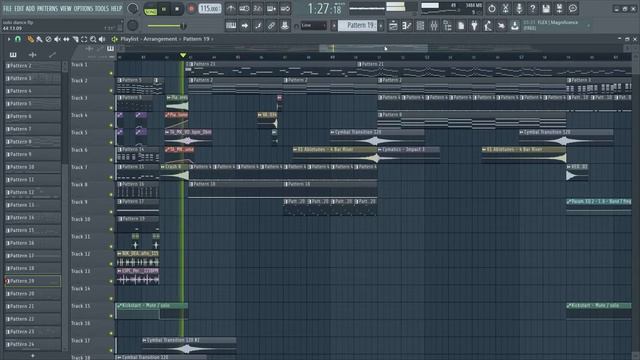Open the tempo tapper icon

(488, 26)
